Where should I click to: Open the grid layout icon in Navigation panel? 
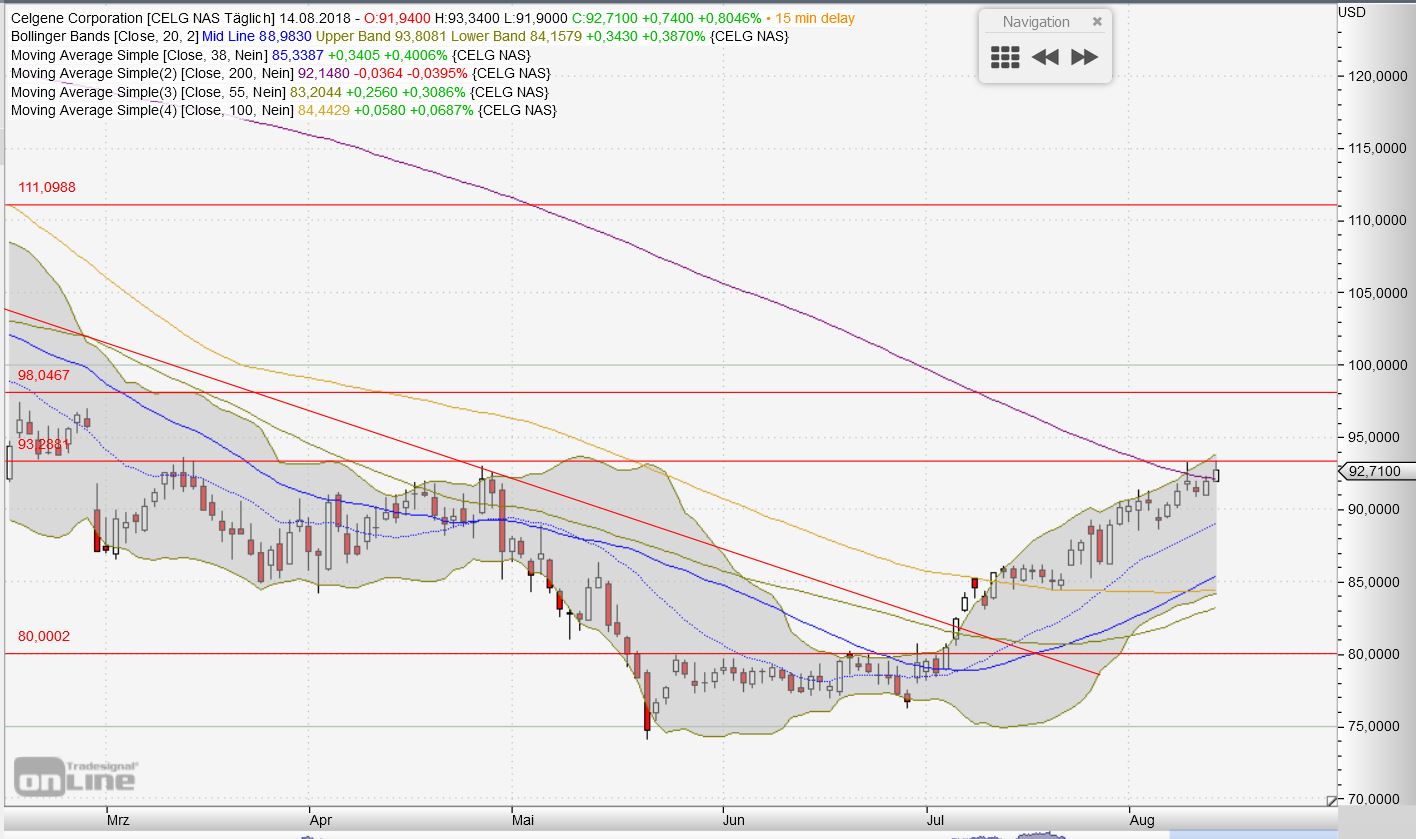(1005, 57)
